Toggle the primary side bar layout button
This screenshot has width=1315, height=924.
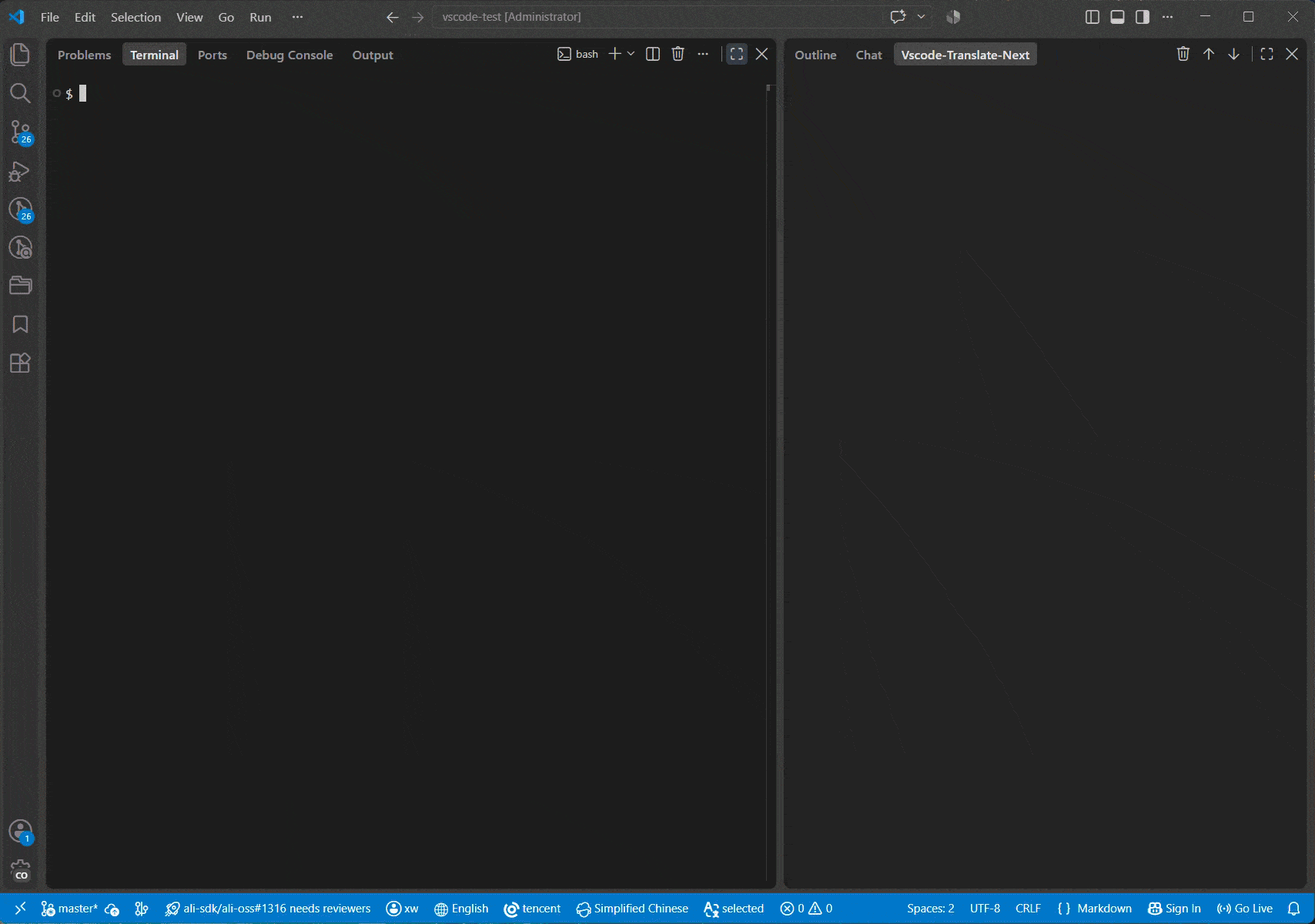(1092, 17)
